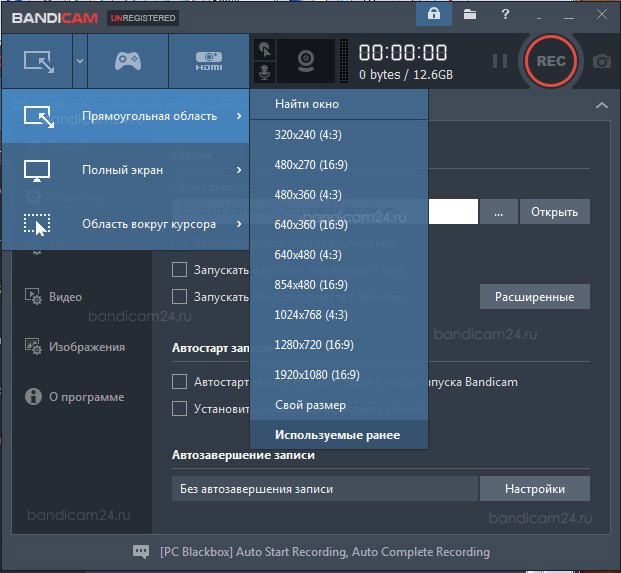Image resolution: width=621 pixels, height=573 pixels.
Task: Select the 854x480 (16:9) size
Action: click(339, 285)
